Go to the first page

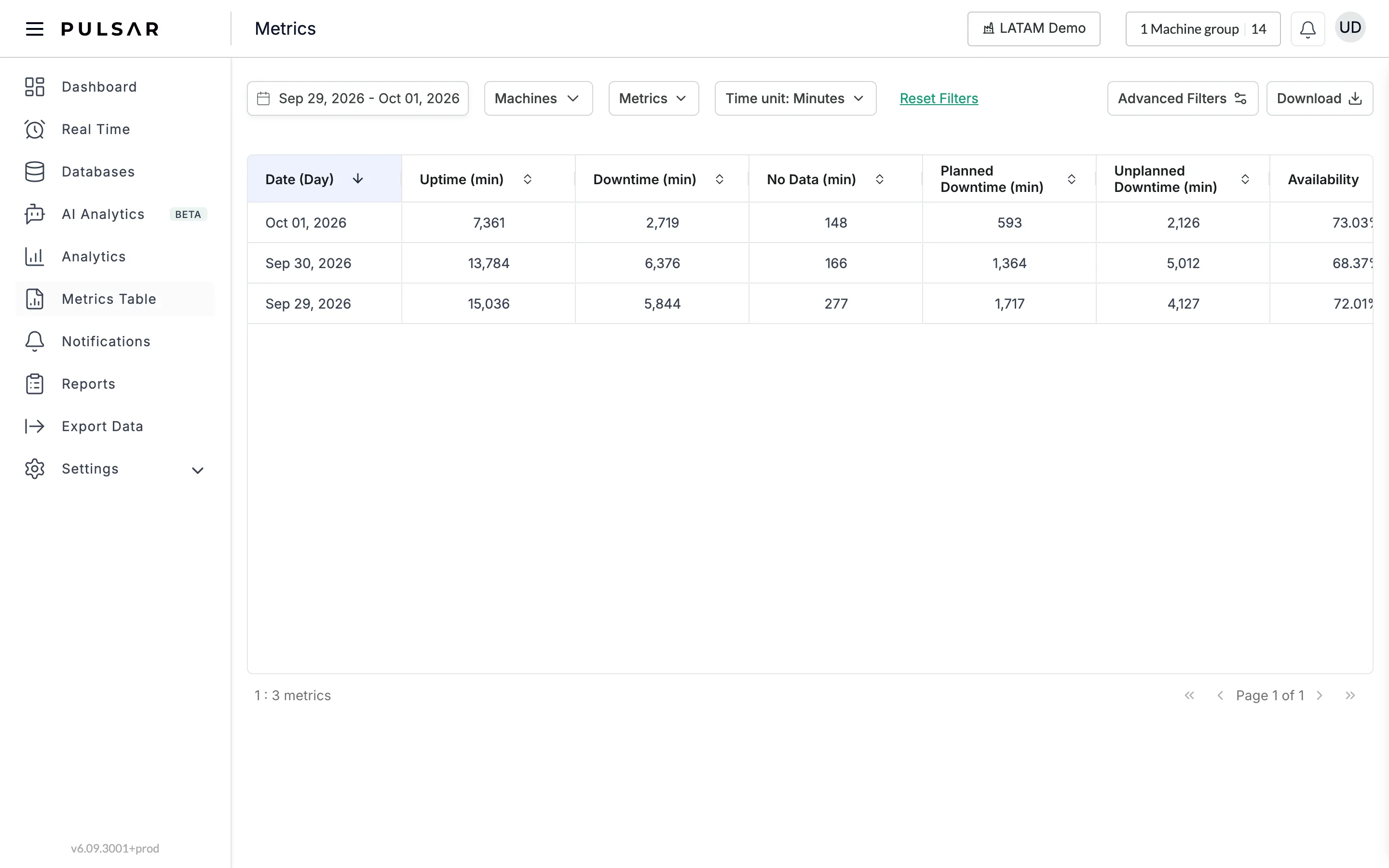[x=1189, y=695]
